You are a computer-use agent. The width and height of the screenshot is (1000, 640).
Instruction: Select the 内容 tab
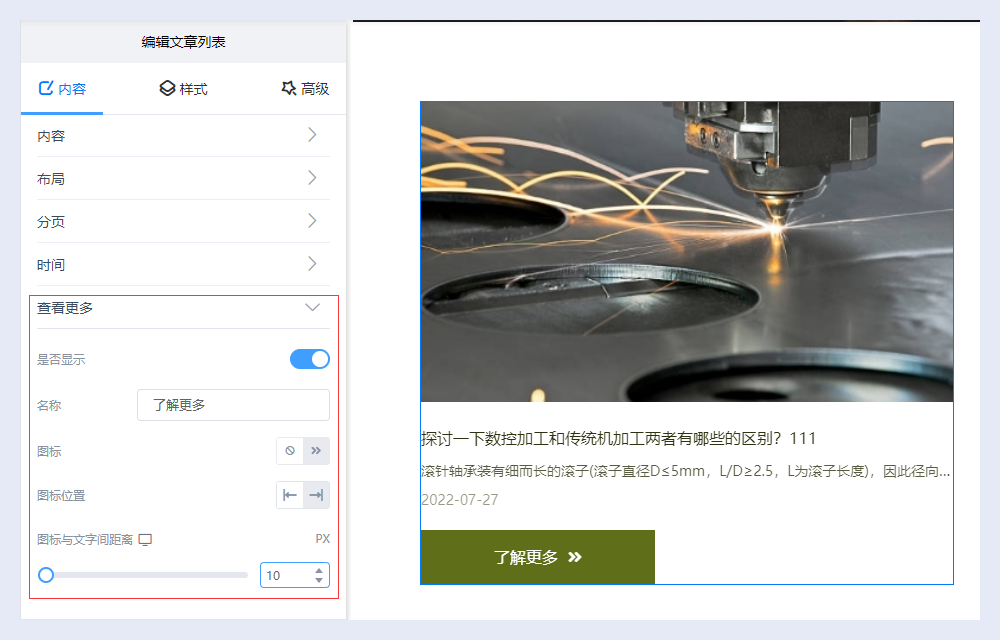click(62, 89)
